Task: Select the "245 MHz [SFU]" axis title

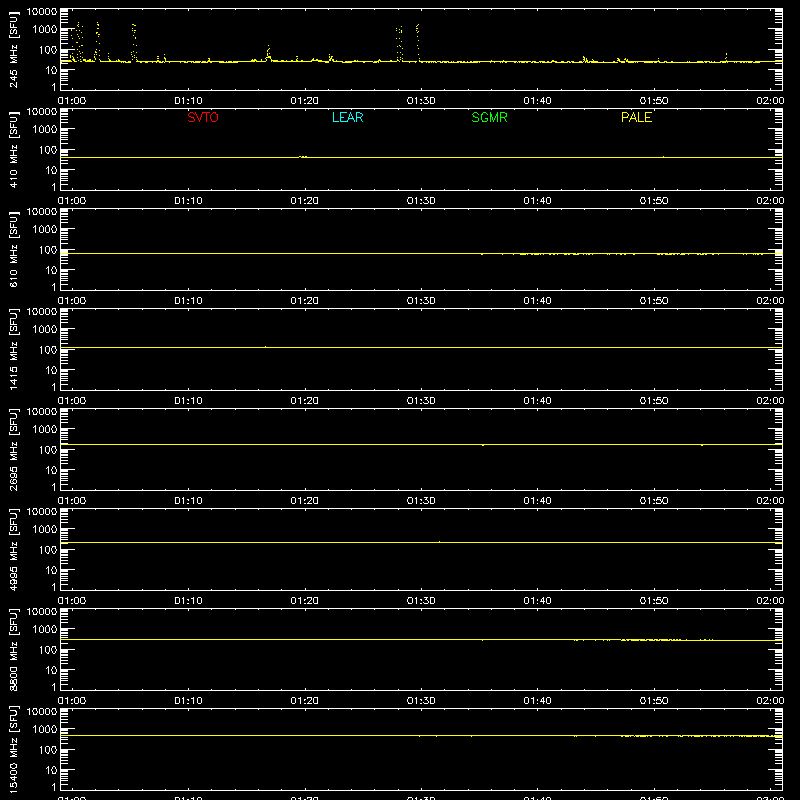Action: (x=14, y=49)
